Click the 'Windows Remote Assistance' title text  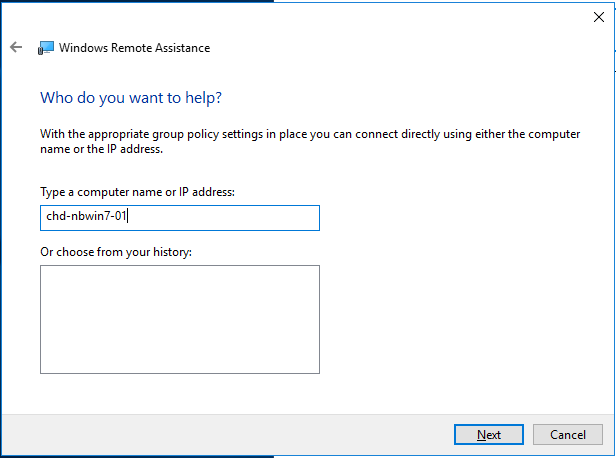[134, 48]
